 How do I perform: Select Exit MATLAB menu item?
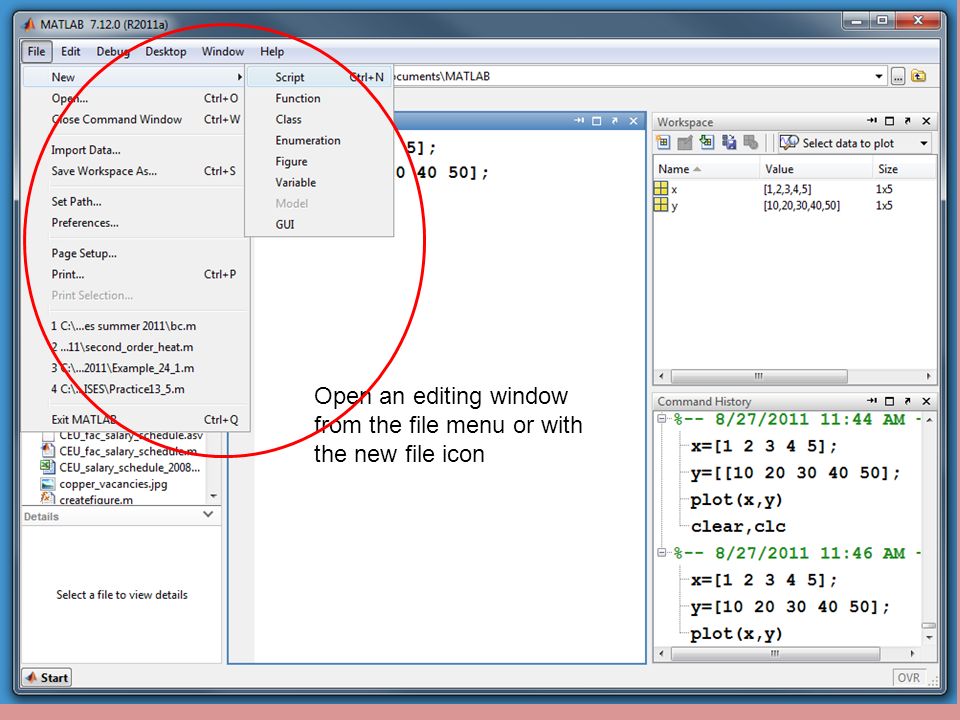(134, 419)
